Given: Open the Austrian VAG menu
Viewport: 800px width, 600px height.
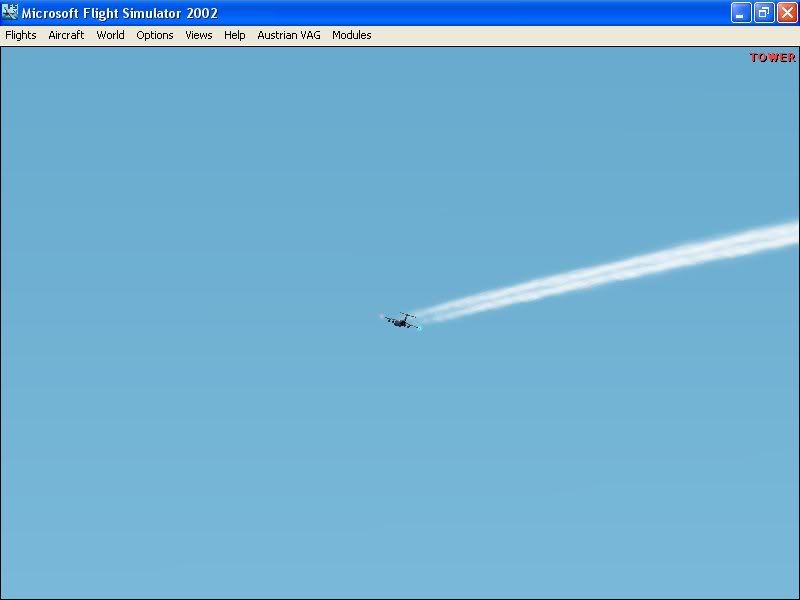Looking at the screenshot, I should click(288, 35).
